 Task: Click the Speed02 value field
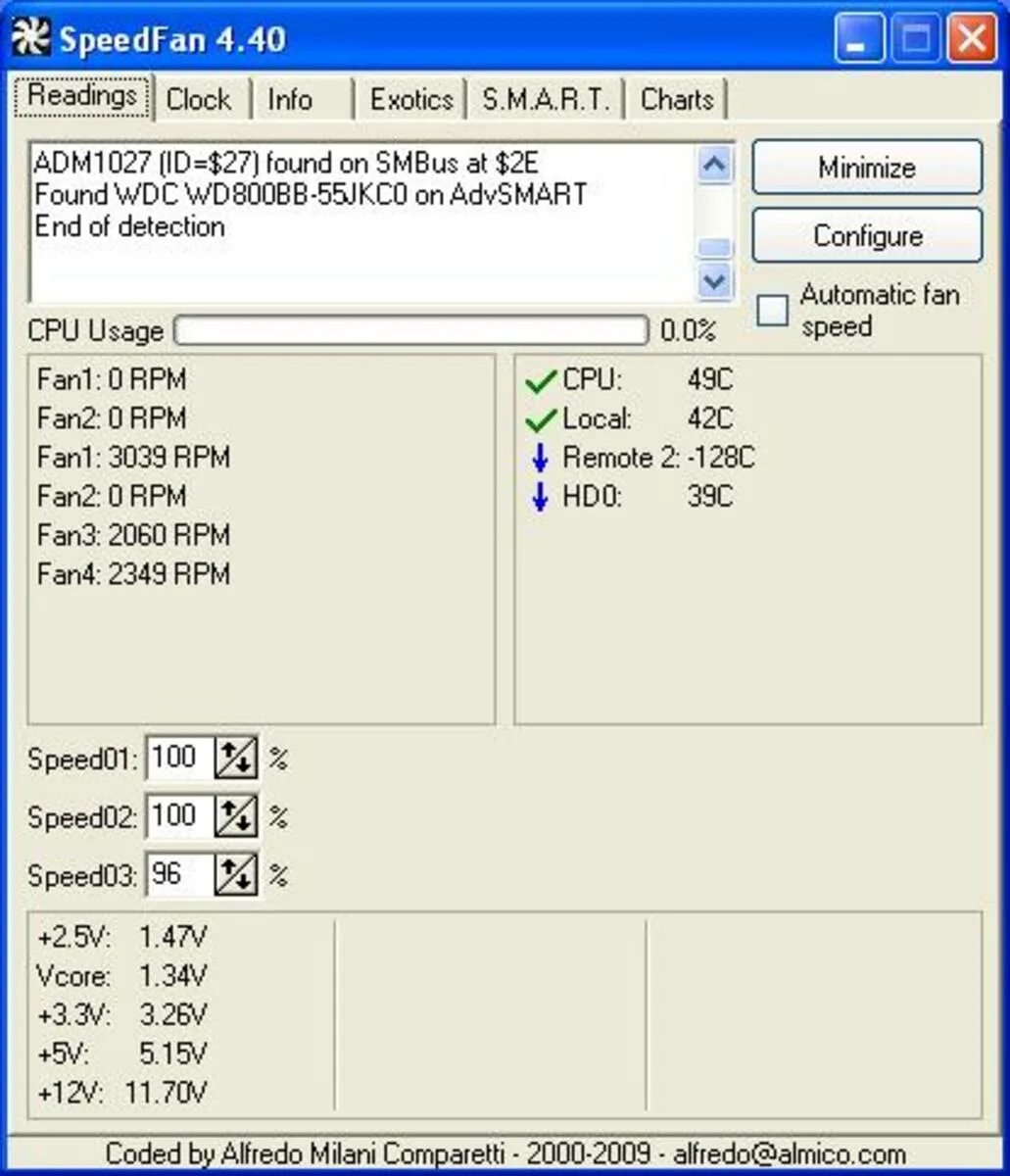point(179,816)
